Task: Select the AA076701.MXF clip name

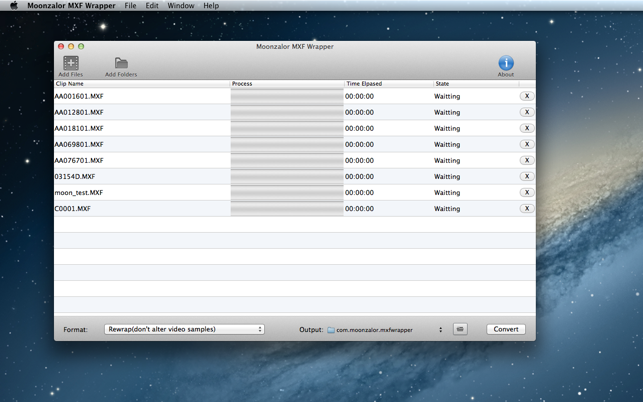Action: [79, 160]
